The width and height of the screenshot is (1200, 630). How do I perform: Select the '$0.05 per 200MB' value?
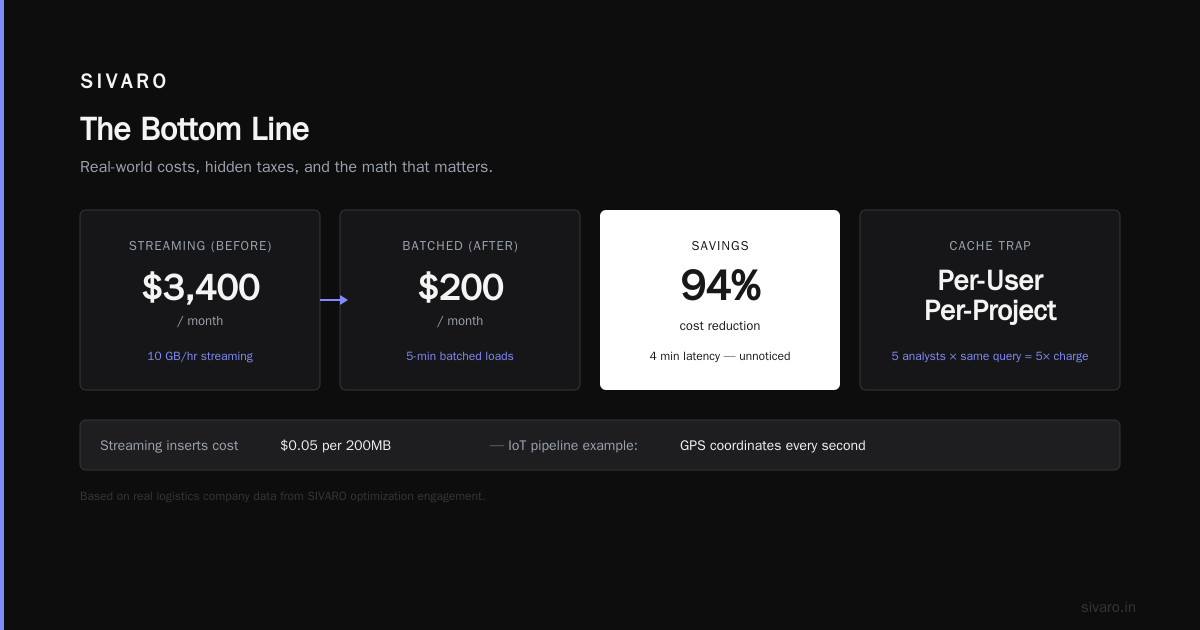coord(336,446)
